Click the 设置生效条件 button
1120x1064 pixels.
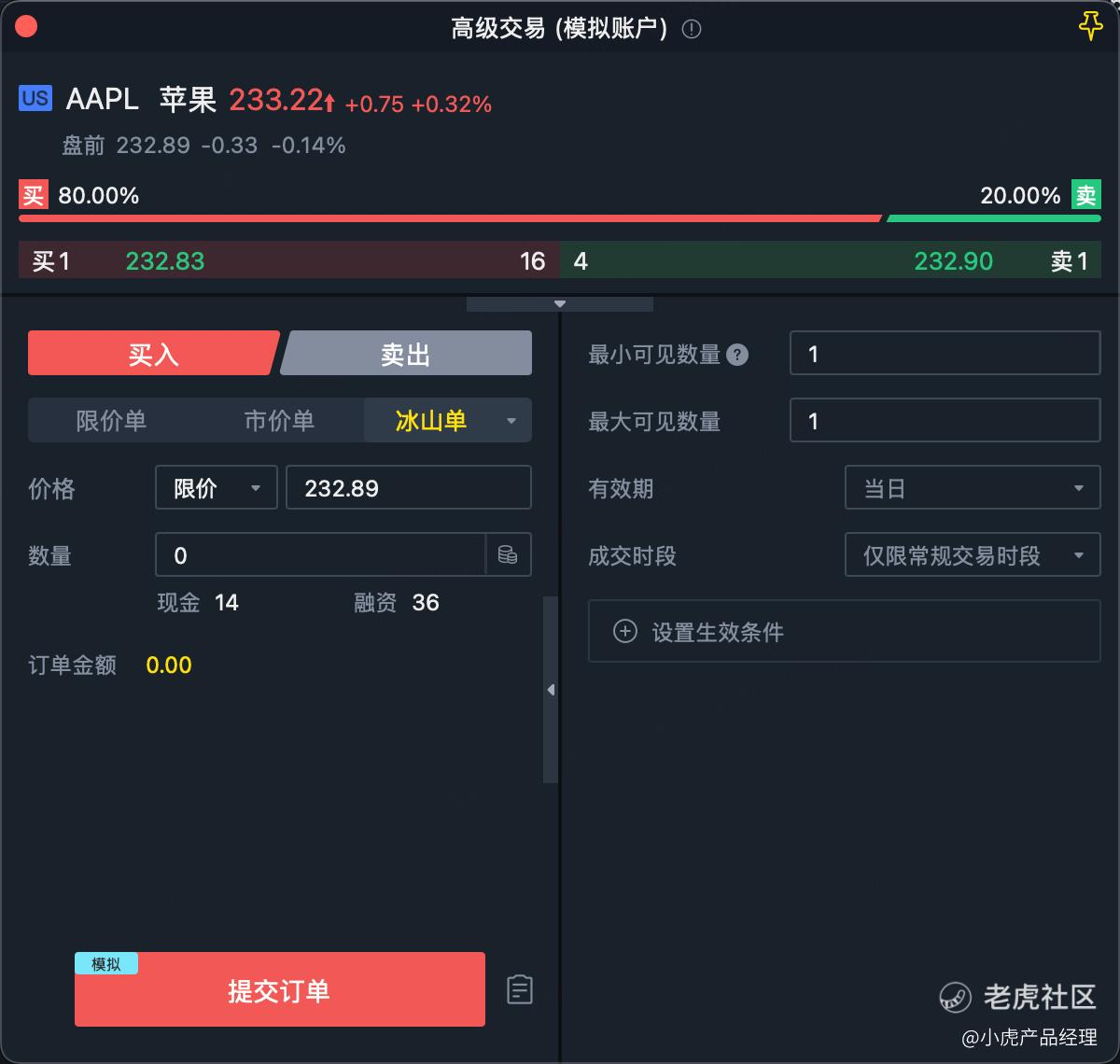click(845, 632)
